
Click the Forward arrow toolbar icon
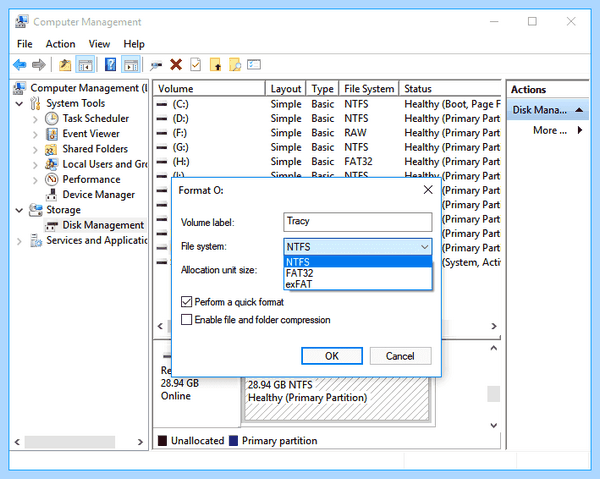coord(39,65)
